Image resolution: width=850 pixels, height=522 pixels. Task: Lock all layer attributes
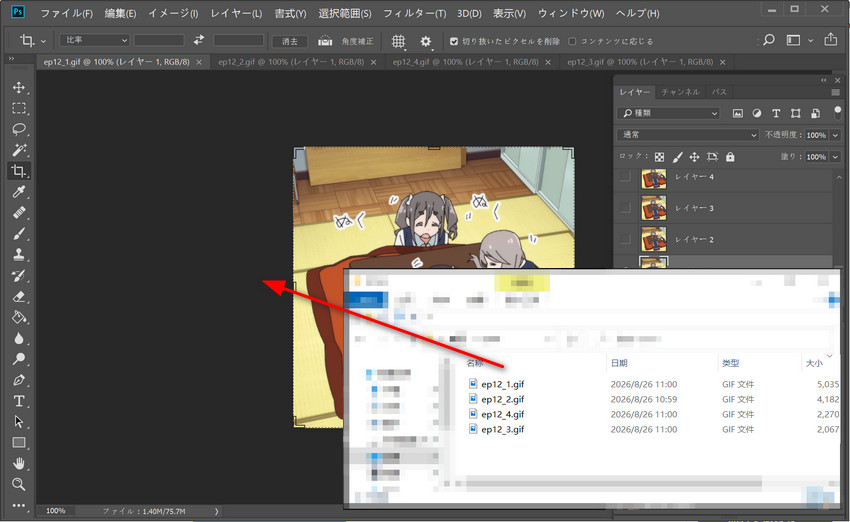point(730,157)
